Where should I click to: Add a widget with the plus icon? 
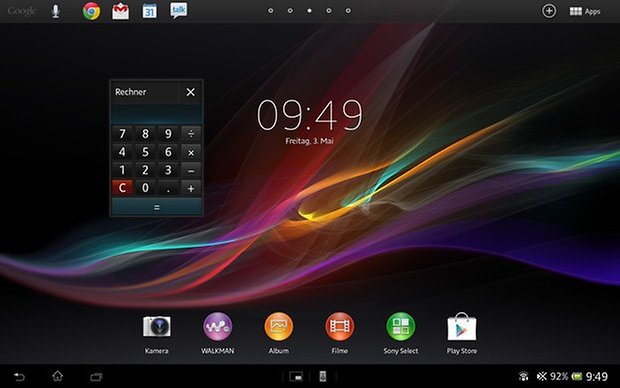coord(548,11)
